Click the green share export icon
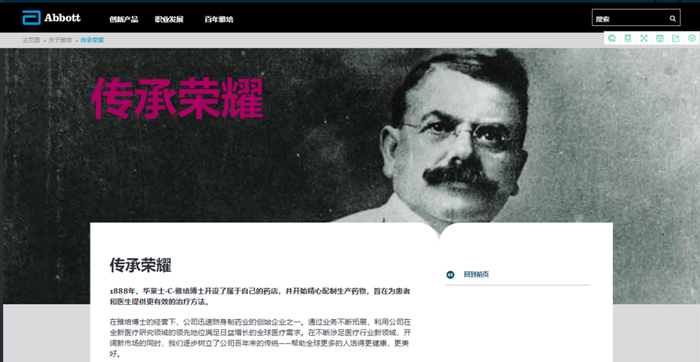 click(675, 38)
